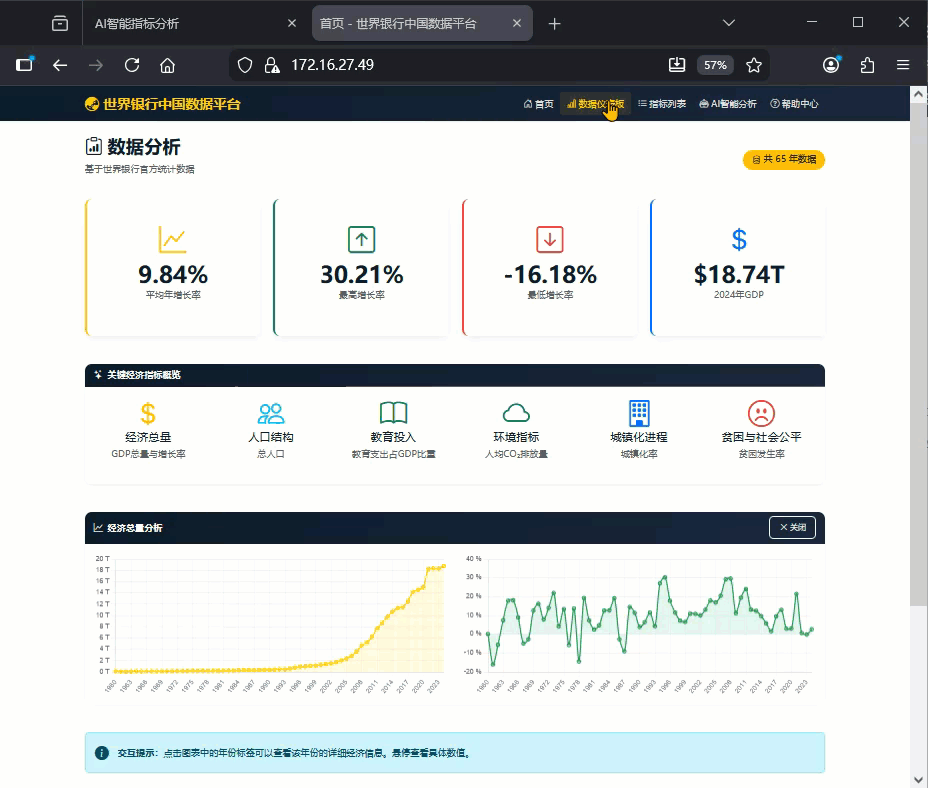Open AI智能分析 in the navigation bar
This screenshot has height=788, width=928.
click(727, 104)
